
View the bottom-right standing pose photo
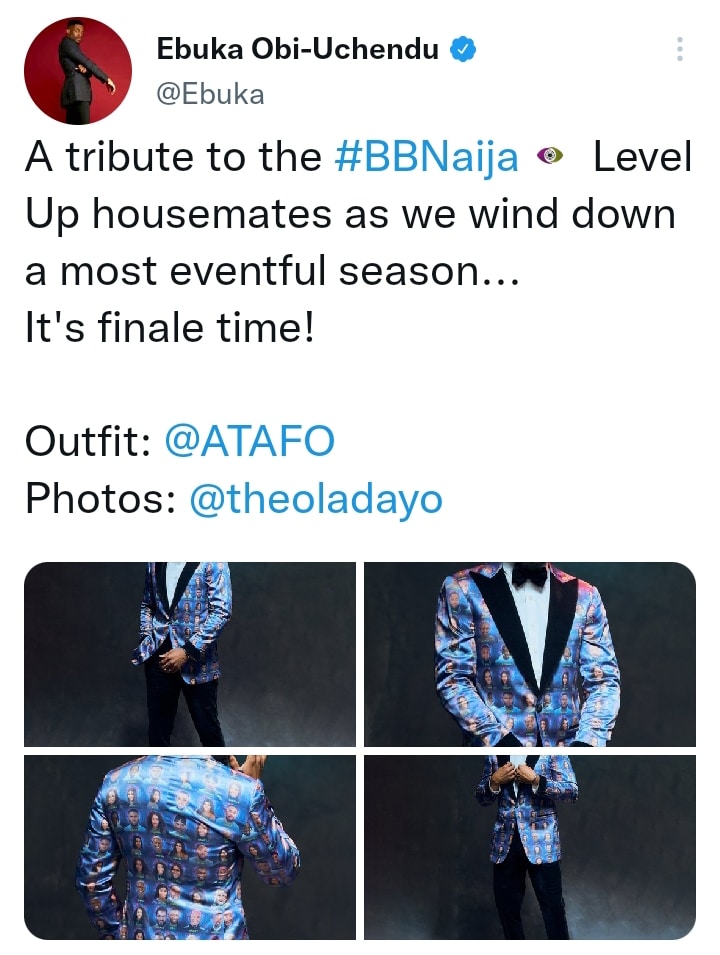[x=530, y=847]
